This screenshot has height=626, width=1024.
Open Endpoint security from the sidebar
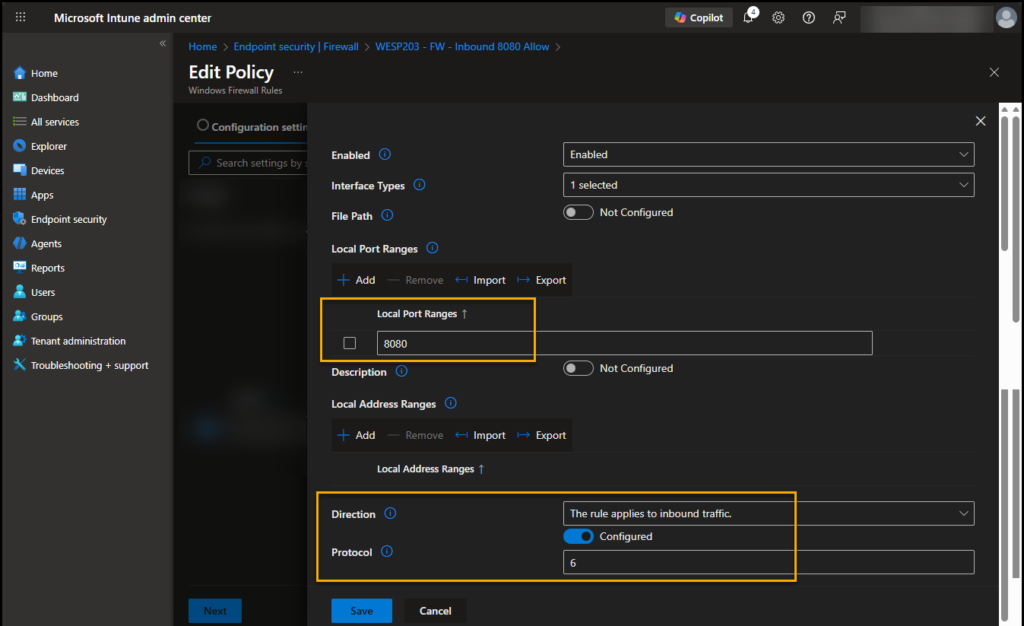(x=66, y=219)
